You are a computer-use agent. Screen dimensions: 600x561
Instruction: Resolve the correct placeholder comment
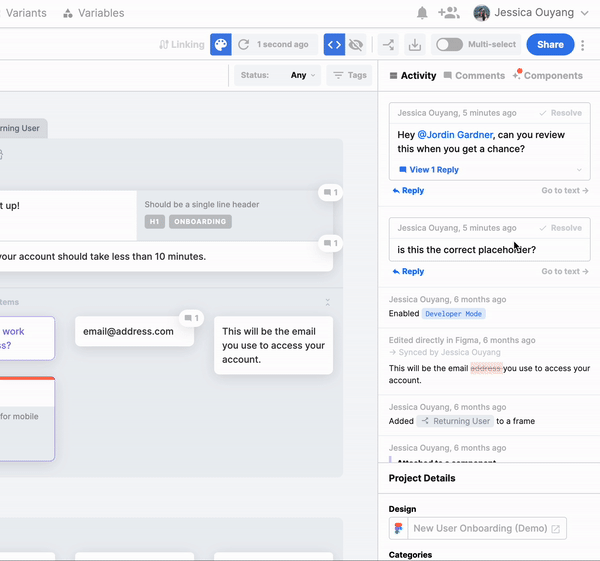coord(561,228)
